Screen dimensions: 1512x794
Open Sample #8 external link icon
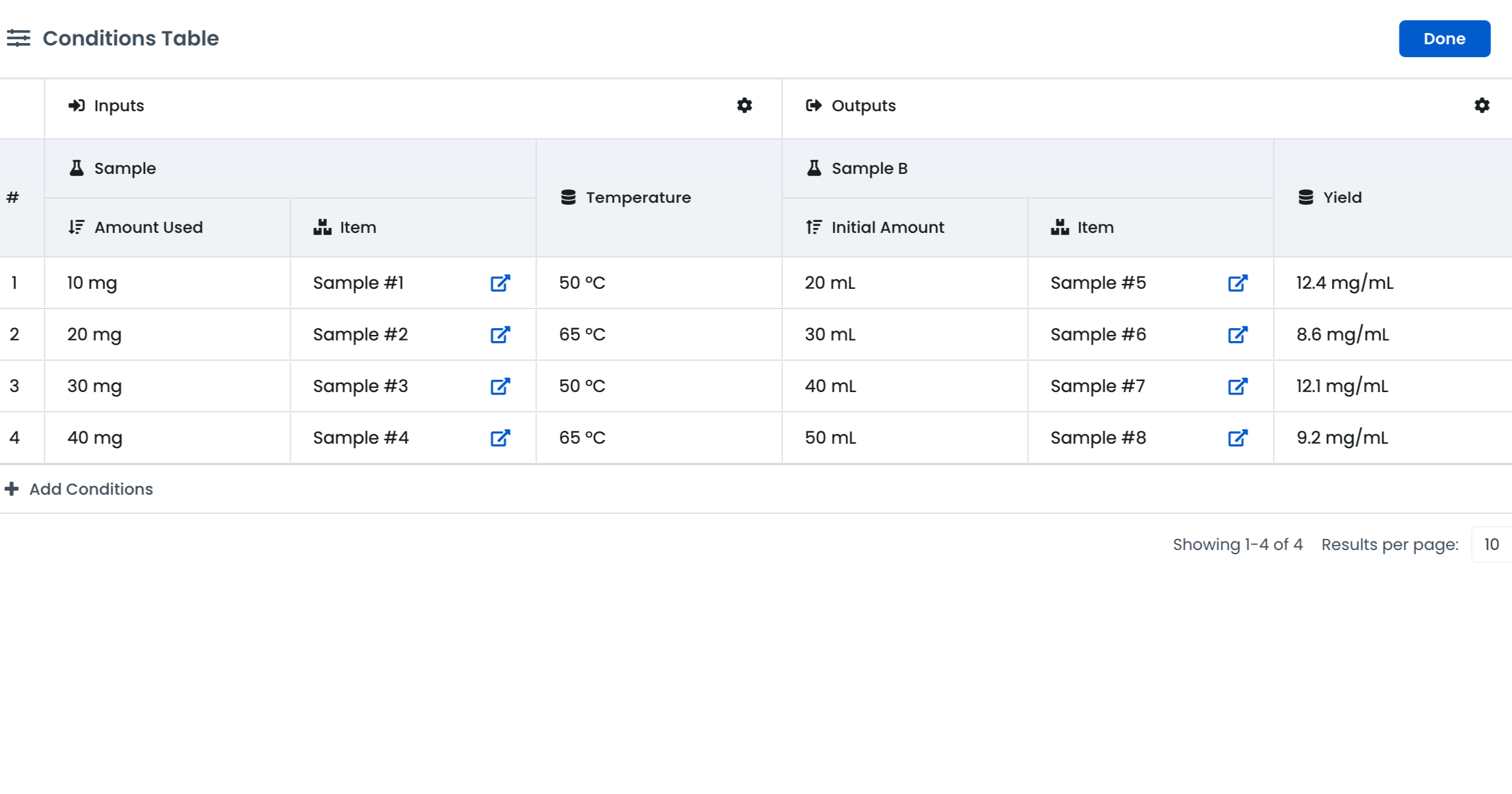pos(1237,438)
